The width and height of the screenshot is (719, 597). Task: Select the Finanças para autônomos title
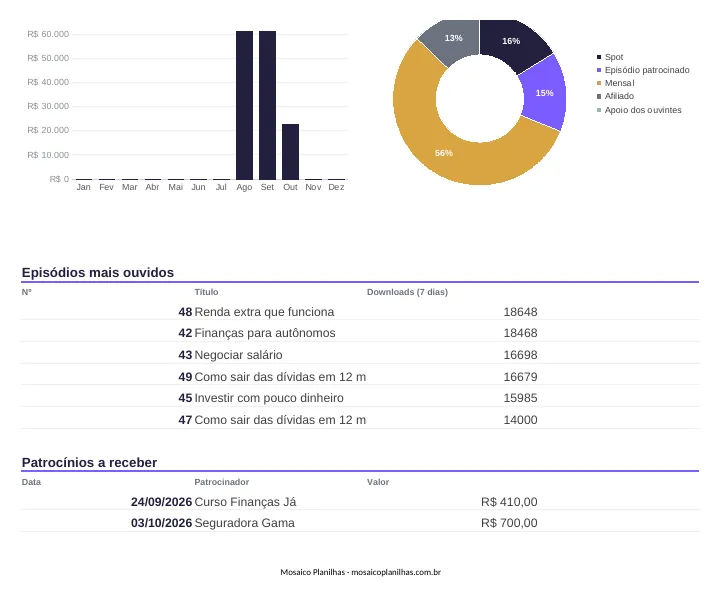[265, 333]
